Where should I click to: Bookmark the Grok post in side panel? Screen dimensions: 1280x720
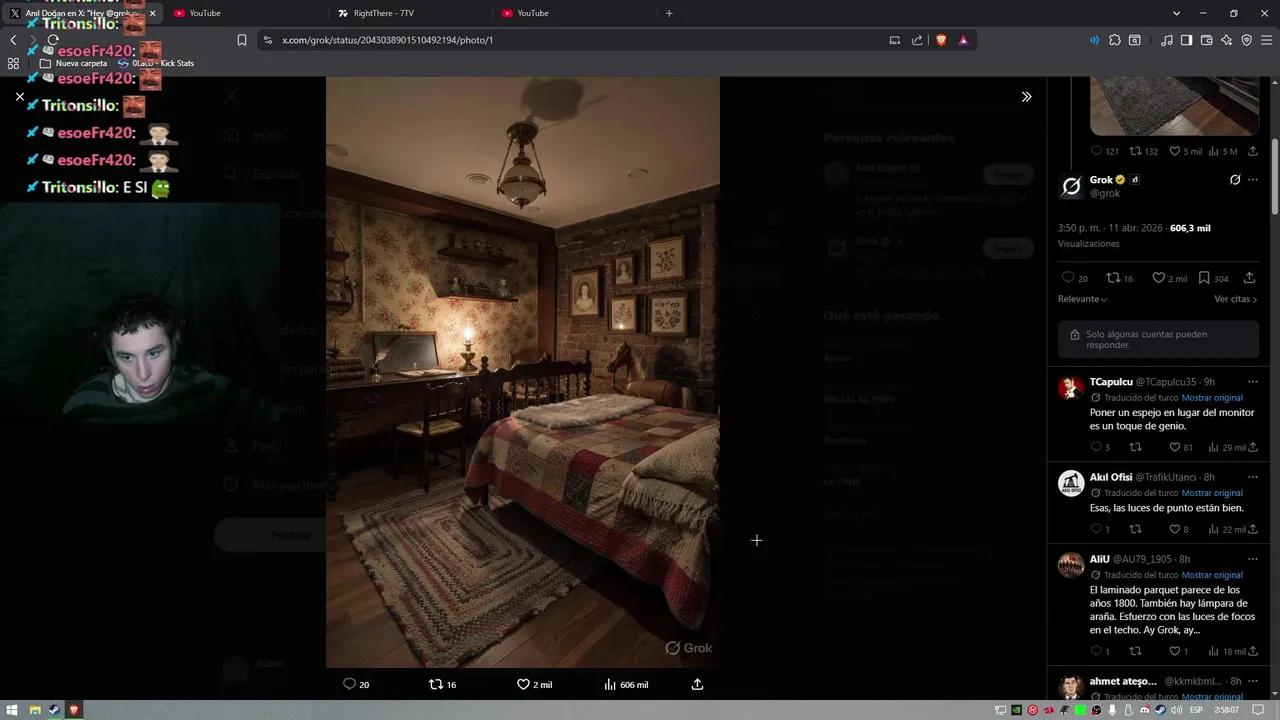pos(1204,278)
